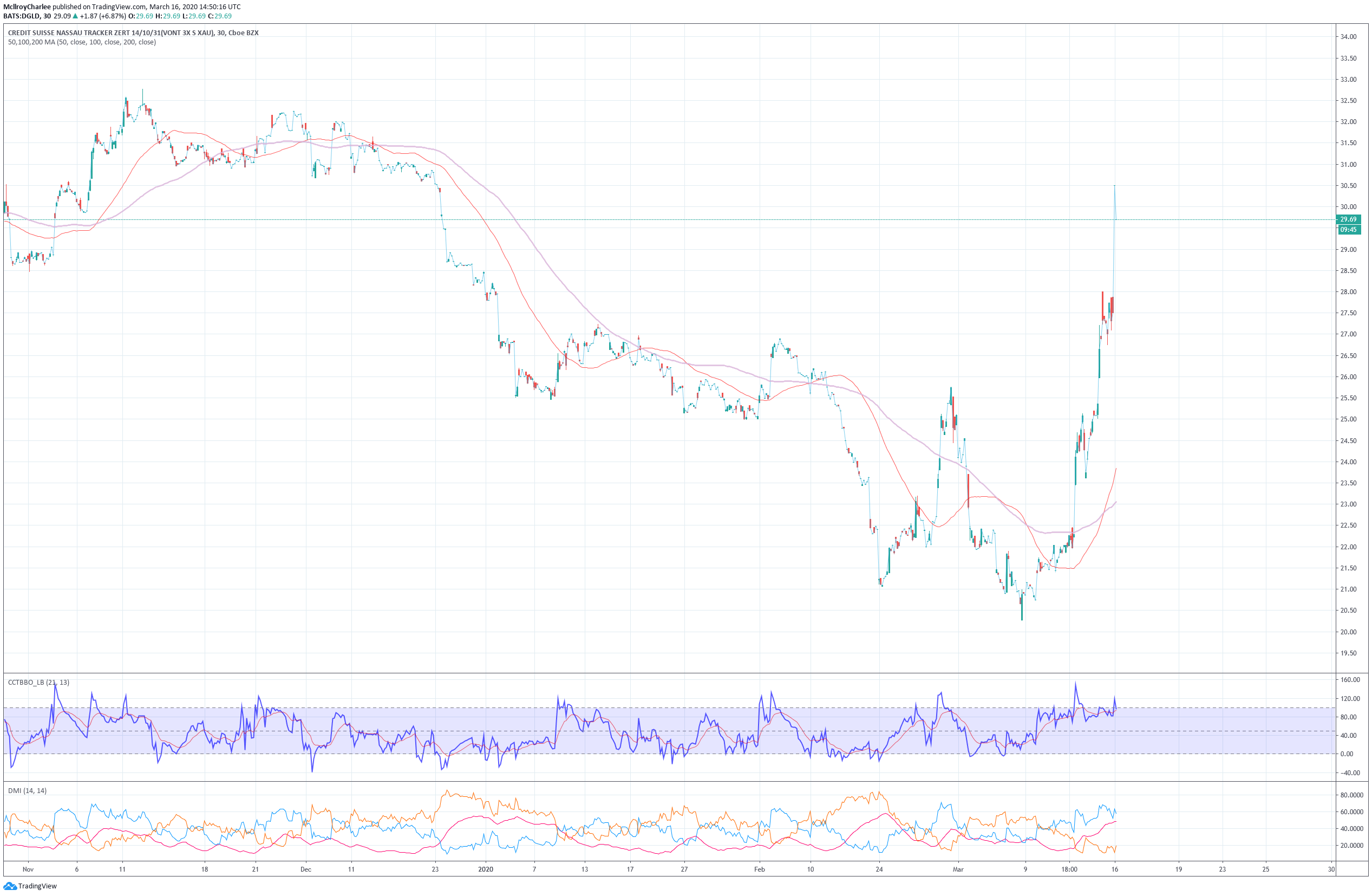Click the 22.50 price axis label
This screenshot has width=1372, height=896.
[x=1348, y=525]
